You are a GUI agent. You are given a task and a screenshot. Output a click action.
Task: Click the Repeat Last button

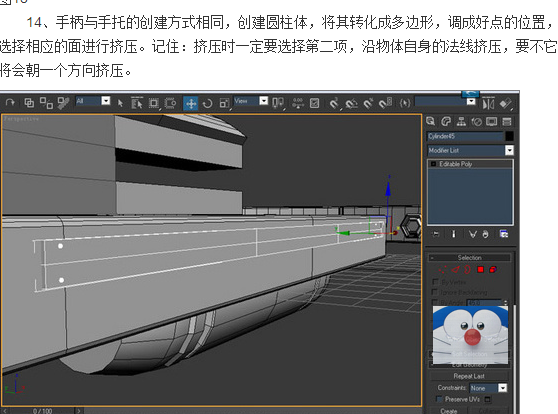469,376
